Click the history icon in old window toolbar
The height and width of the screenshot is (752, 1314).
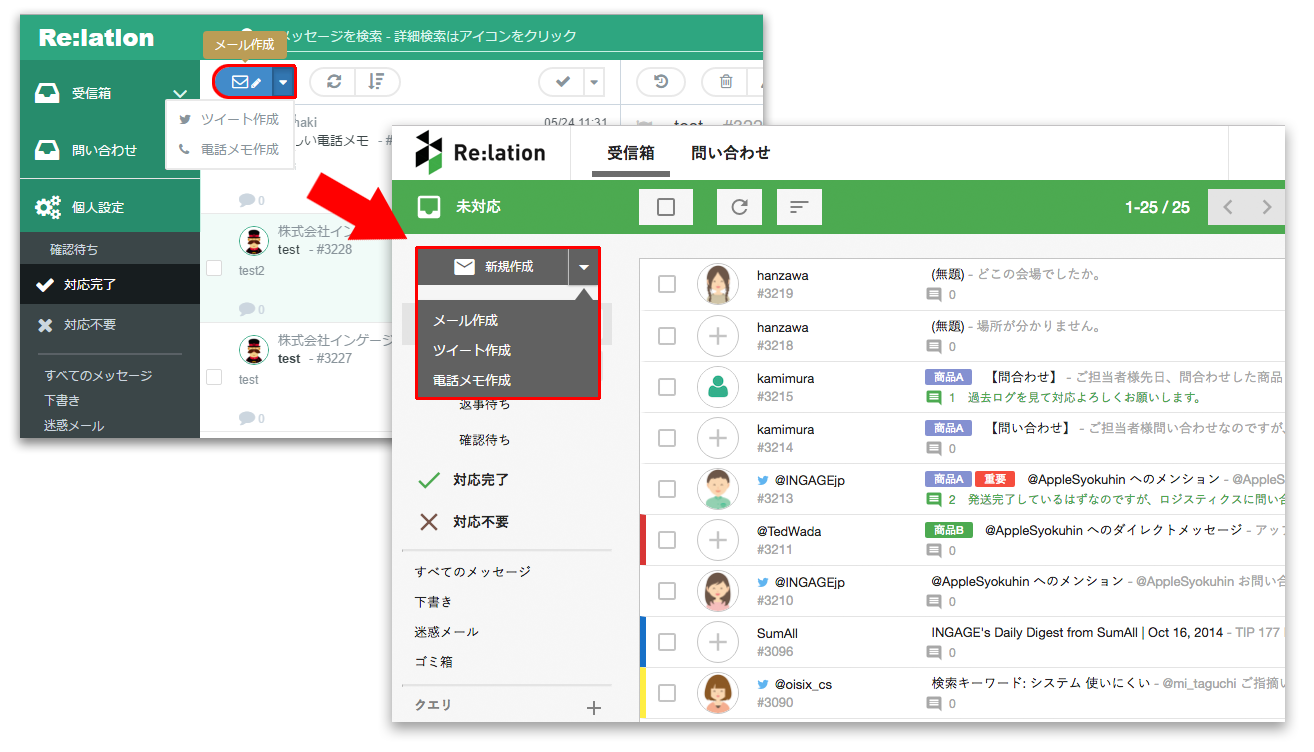click(x=661, y=82)
